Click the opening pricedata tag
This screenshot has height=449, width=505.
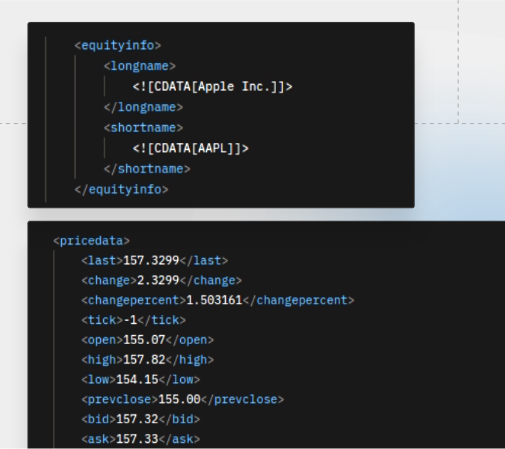91,241
